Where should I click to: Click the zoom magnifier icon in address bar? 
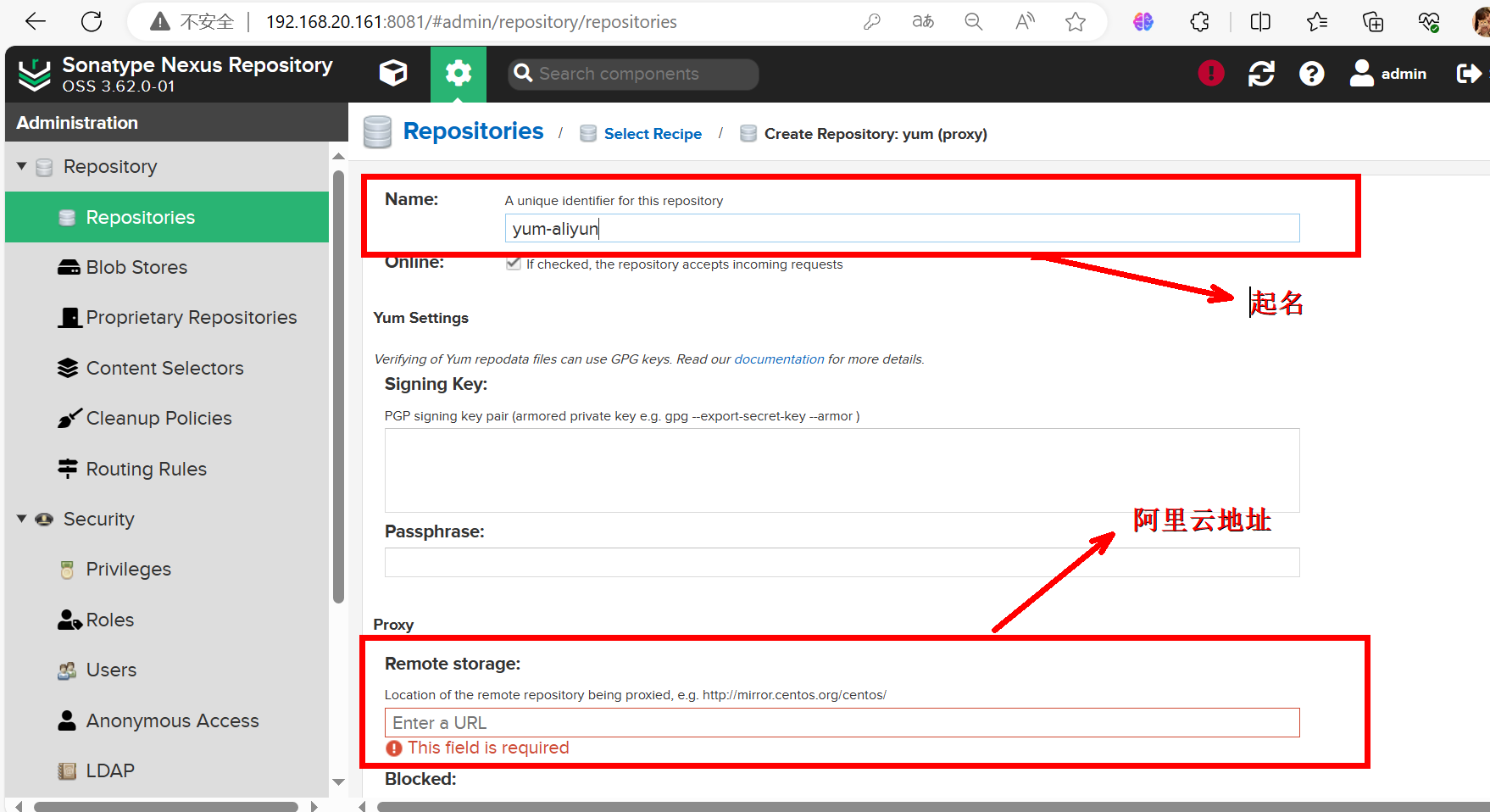[974, 21]
